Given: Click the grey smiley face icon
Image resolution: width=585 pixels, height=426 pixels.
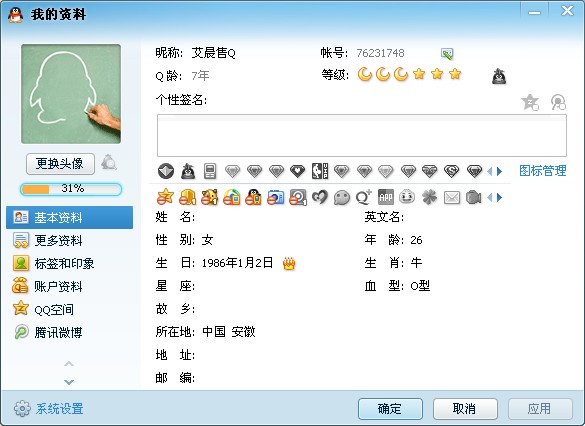Looking at the screenshot, I should pyautogui.click(x=407, y=197).
